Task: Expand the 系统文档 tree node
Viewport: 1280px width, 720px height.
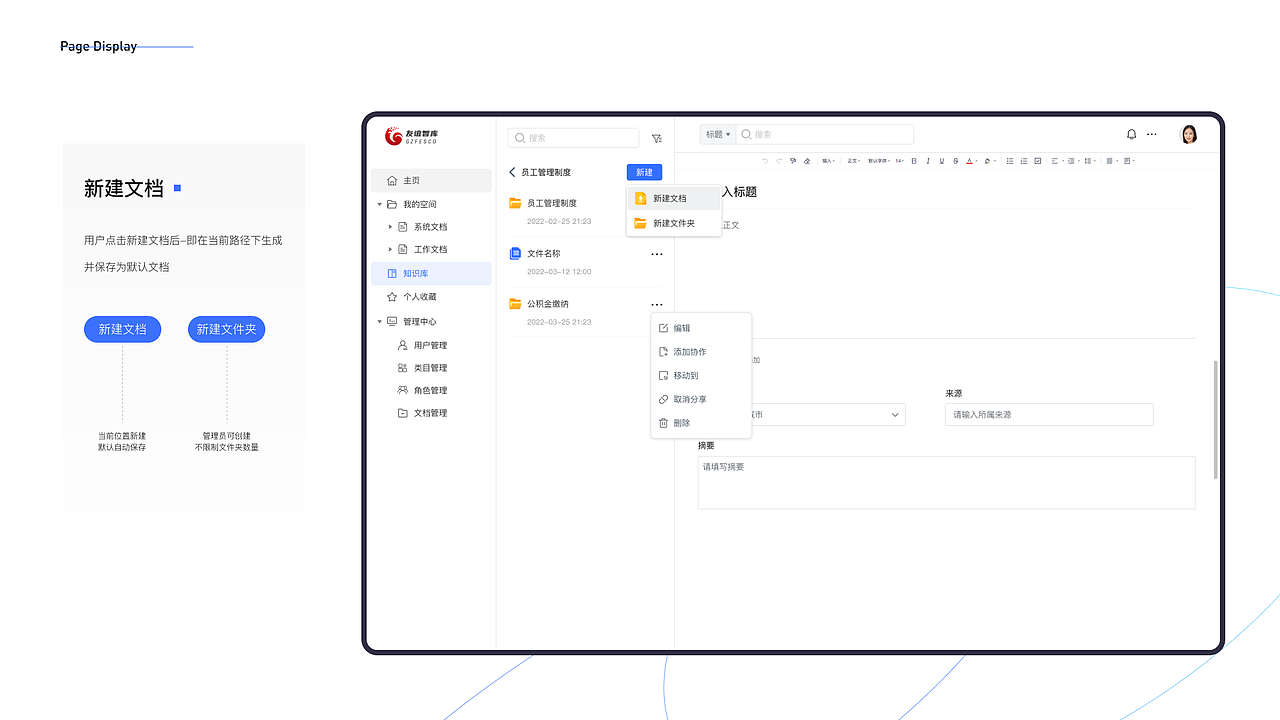Action: (x=391, y=227)
